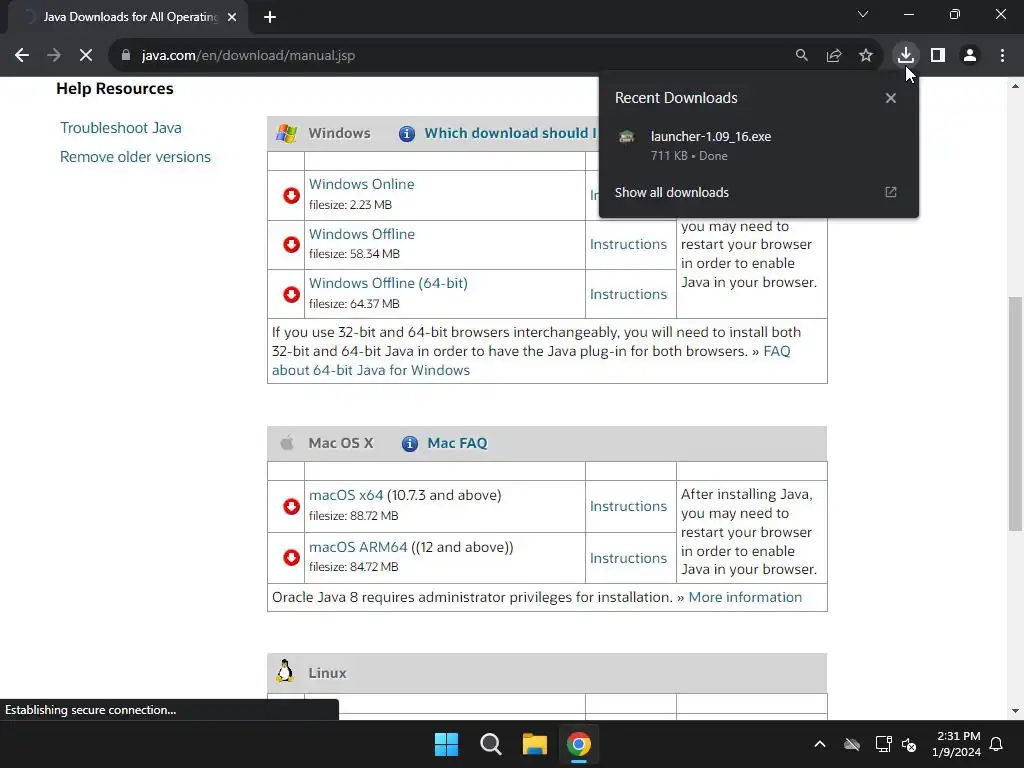Click the red download arrow for Windows Offline 58.34 MB
1024x768 pixels.
291,244
